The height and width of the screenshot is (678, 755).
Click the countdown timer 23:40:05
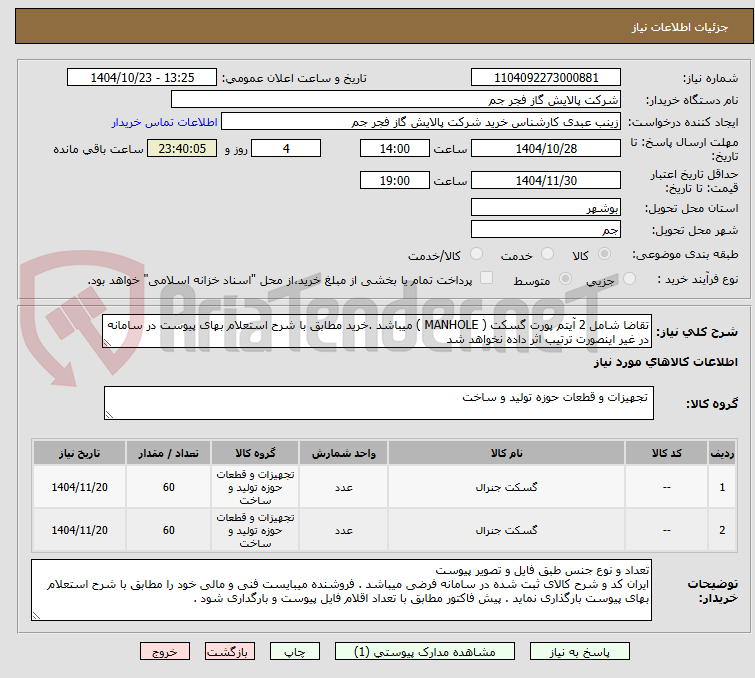click(182, 148)
